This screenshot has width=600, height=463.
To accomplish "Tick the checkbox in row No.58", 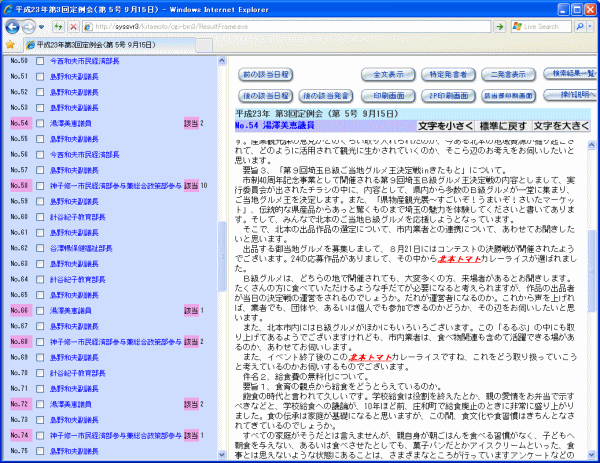I will click(40, 186).
